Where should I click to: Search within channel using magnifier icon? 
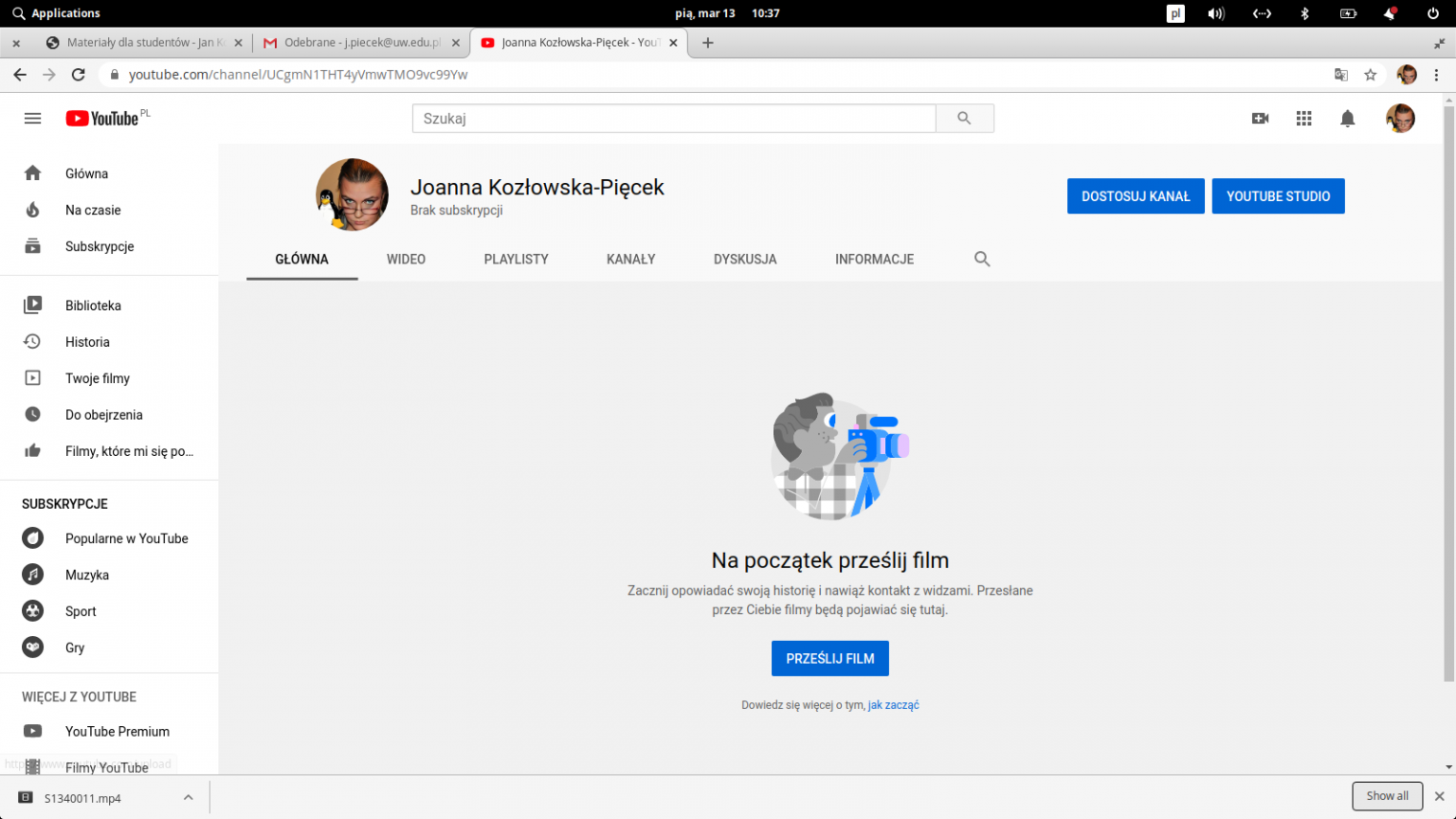[x=982, y=259]
